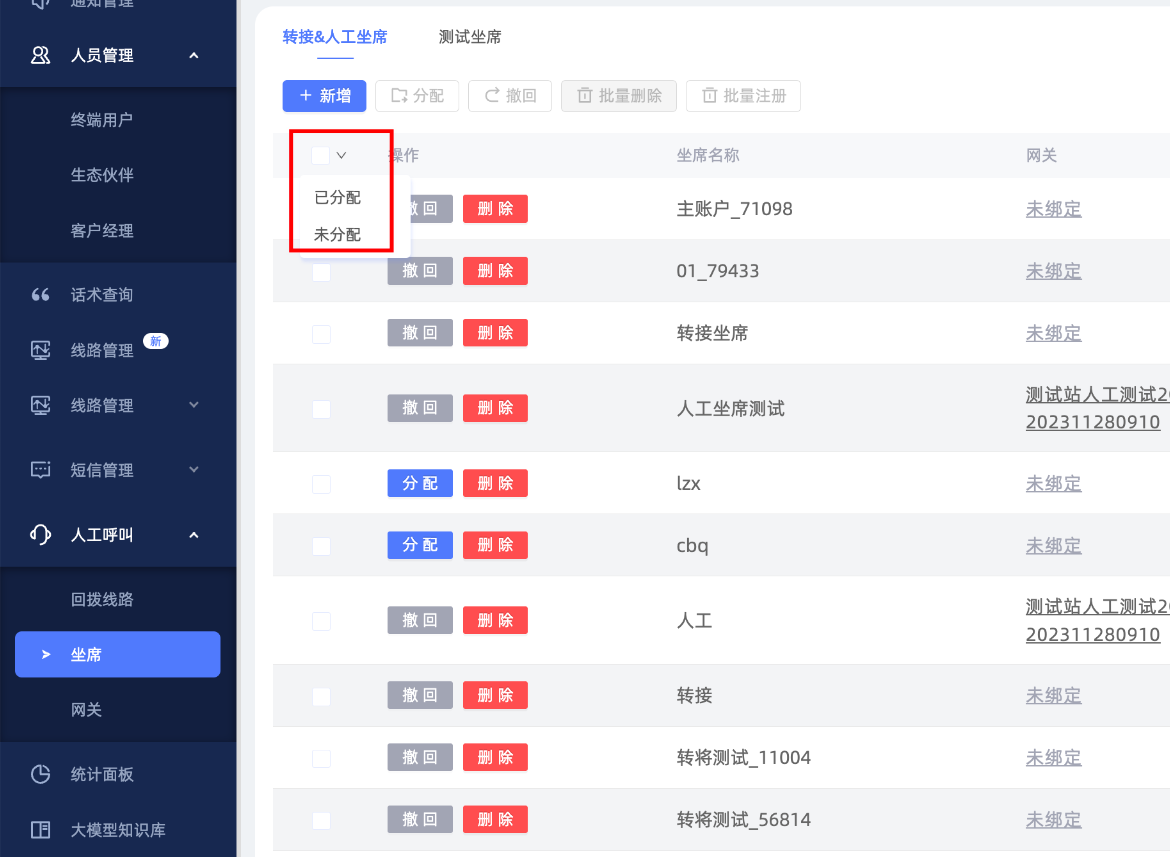Image resolution: width=1170 pixels, height=857 pixels.
Task: Expand the 短信管理 menu chevron
Action: click(194, 470)
